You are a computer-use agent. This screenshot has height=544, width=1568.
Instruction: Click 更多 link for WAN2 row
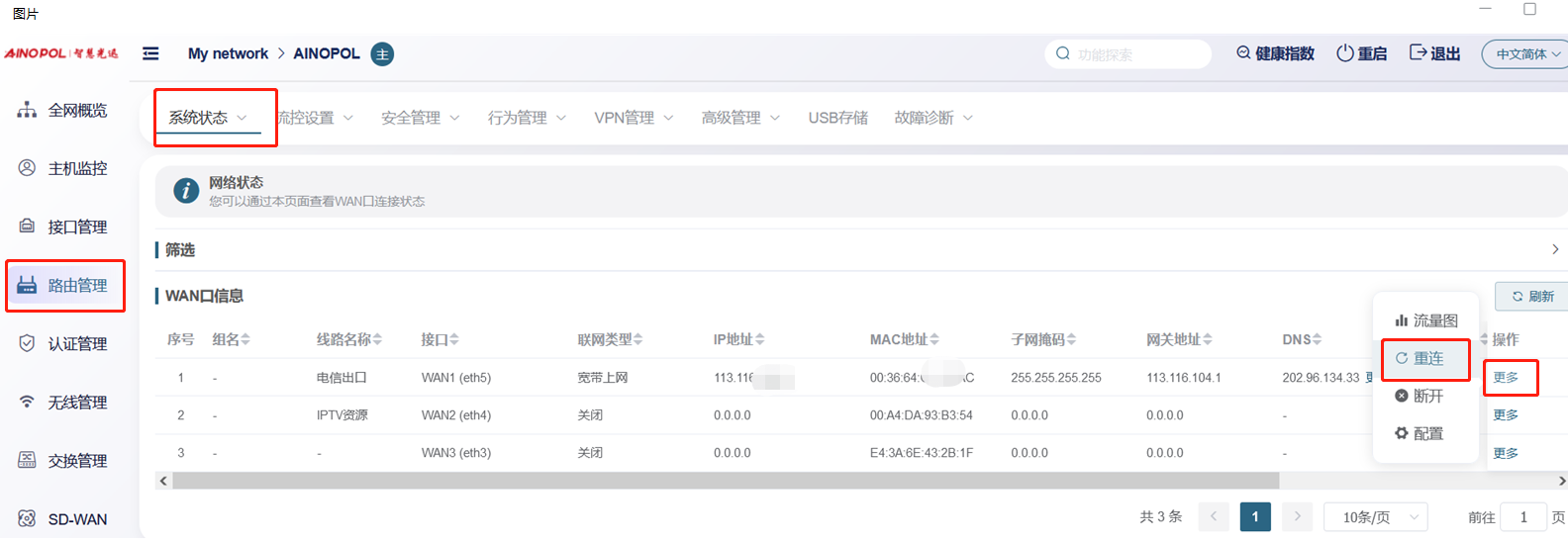coord(1505,415)
